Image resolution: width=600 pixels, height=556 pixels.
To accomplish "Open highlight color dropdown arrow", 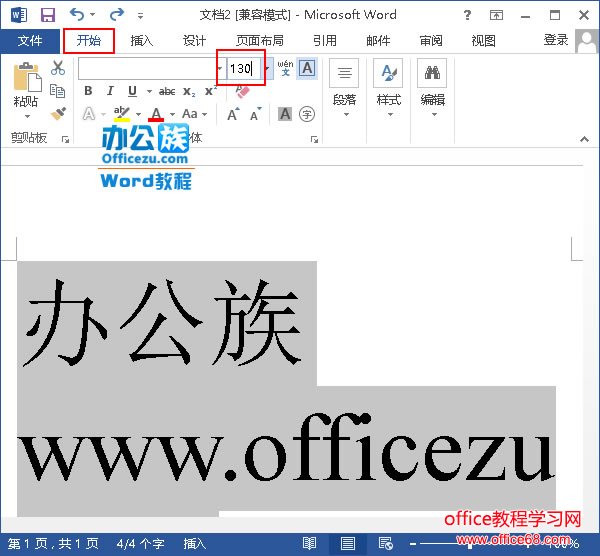I will click(139, 114).
